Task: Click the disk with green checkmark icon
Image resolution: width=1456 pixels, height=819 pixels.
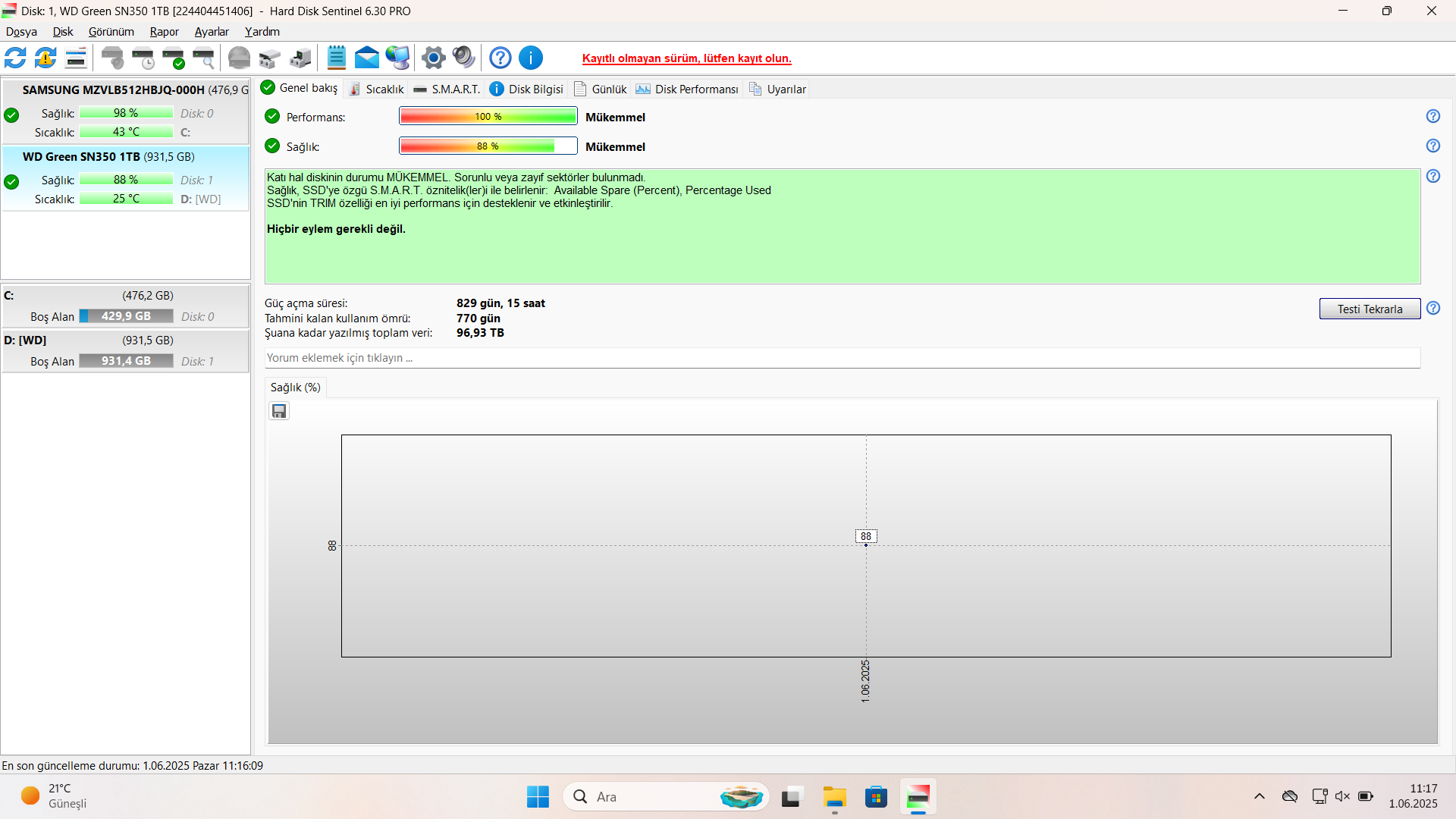Action: pyautogui.click(x=174, y=58)
